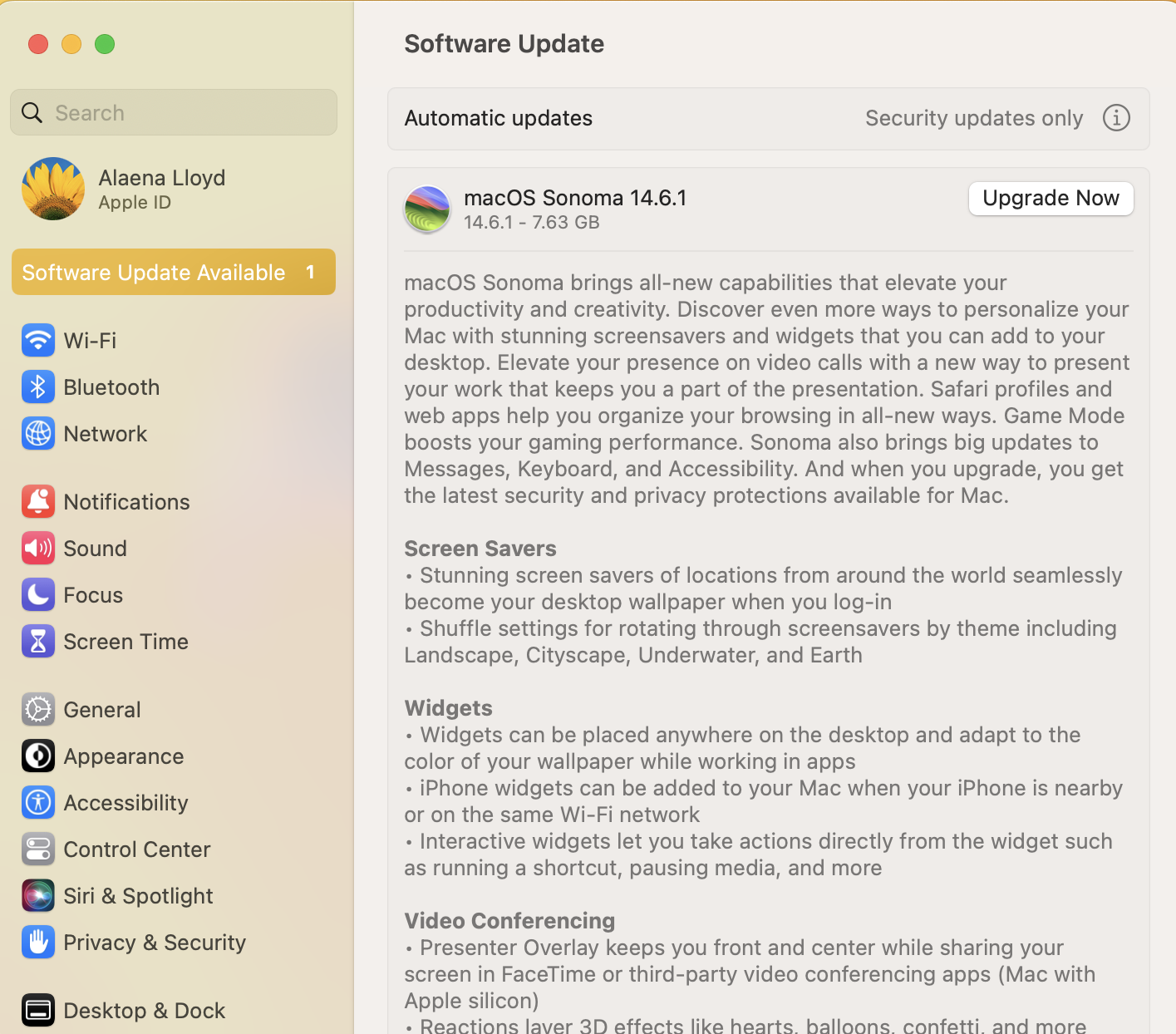The image size is (1176, 1034).
Task: Click the Widgets heading
Action: (x=449, y=708)
